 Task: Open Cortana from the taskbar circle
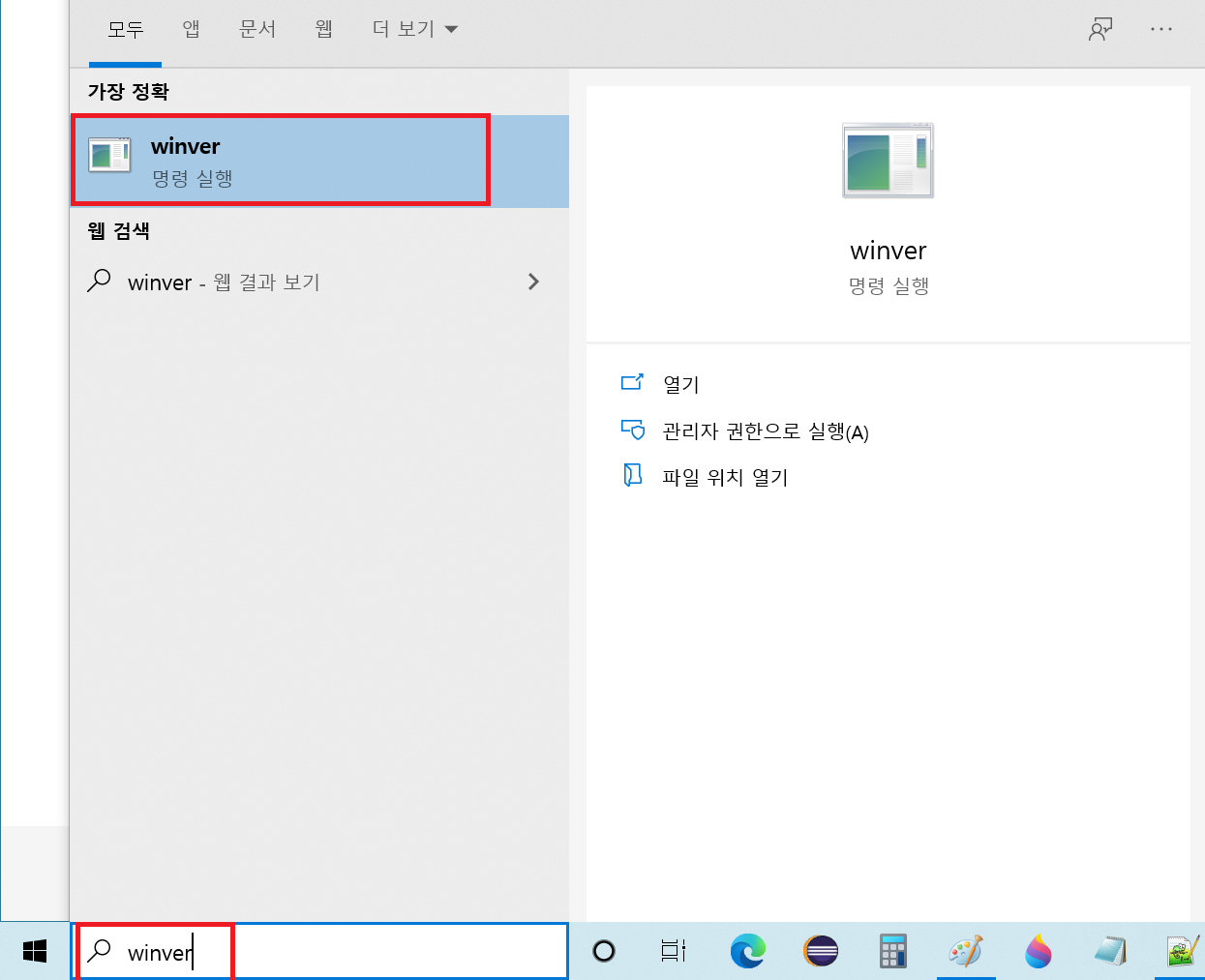pos(604,952)
